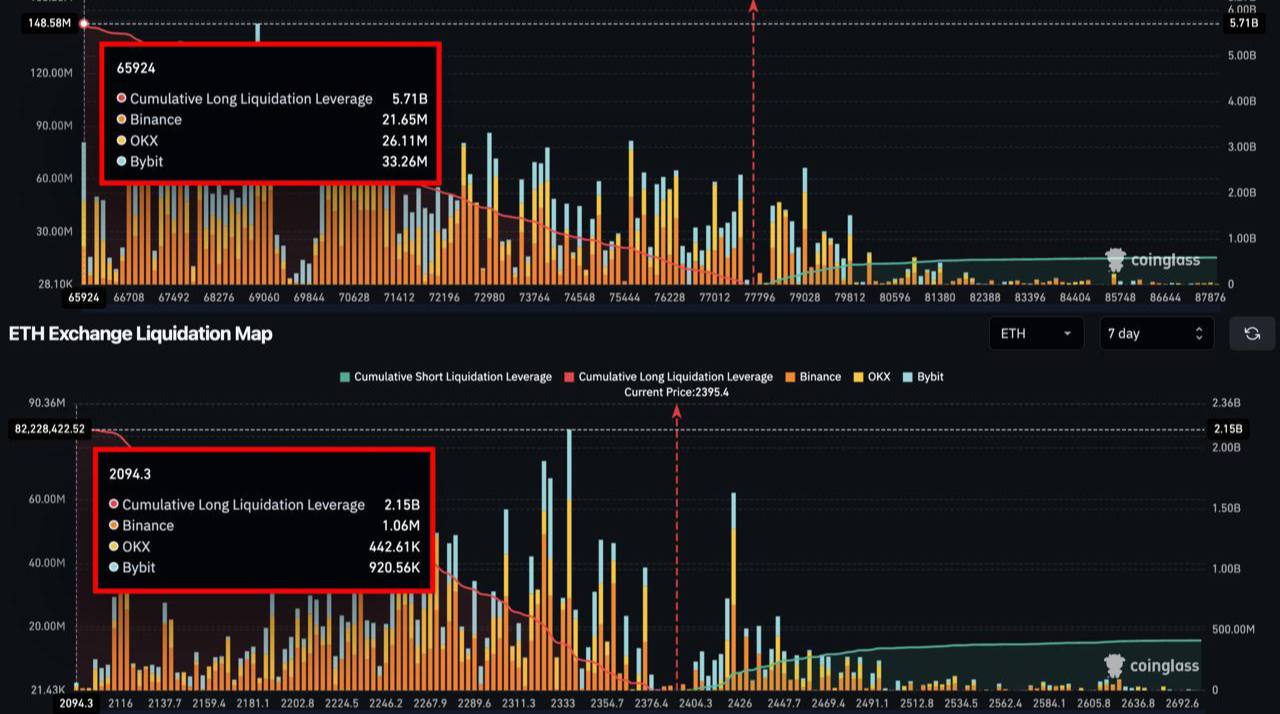Click the 2.36B right-axis label on ETH chart

point(1226,403)
